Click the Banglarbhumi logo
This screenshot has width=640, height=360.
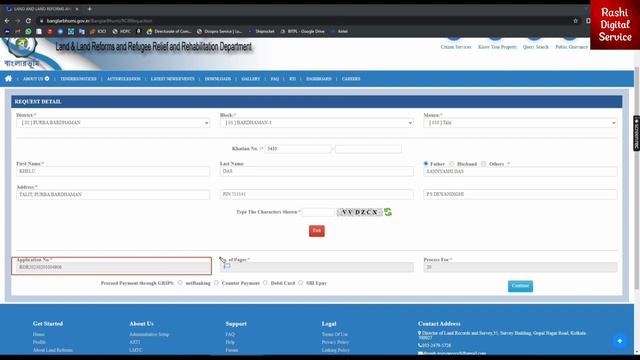(x=22, y=53)
